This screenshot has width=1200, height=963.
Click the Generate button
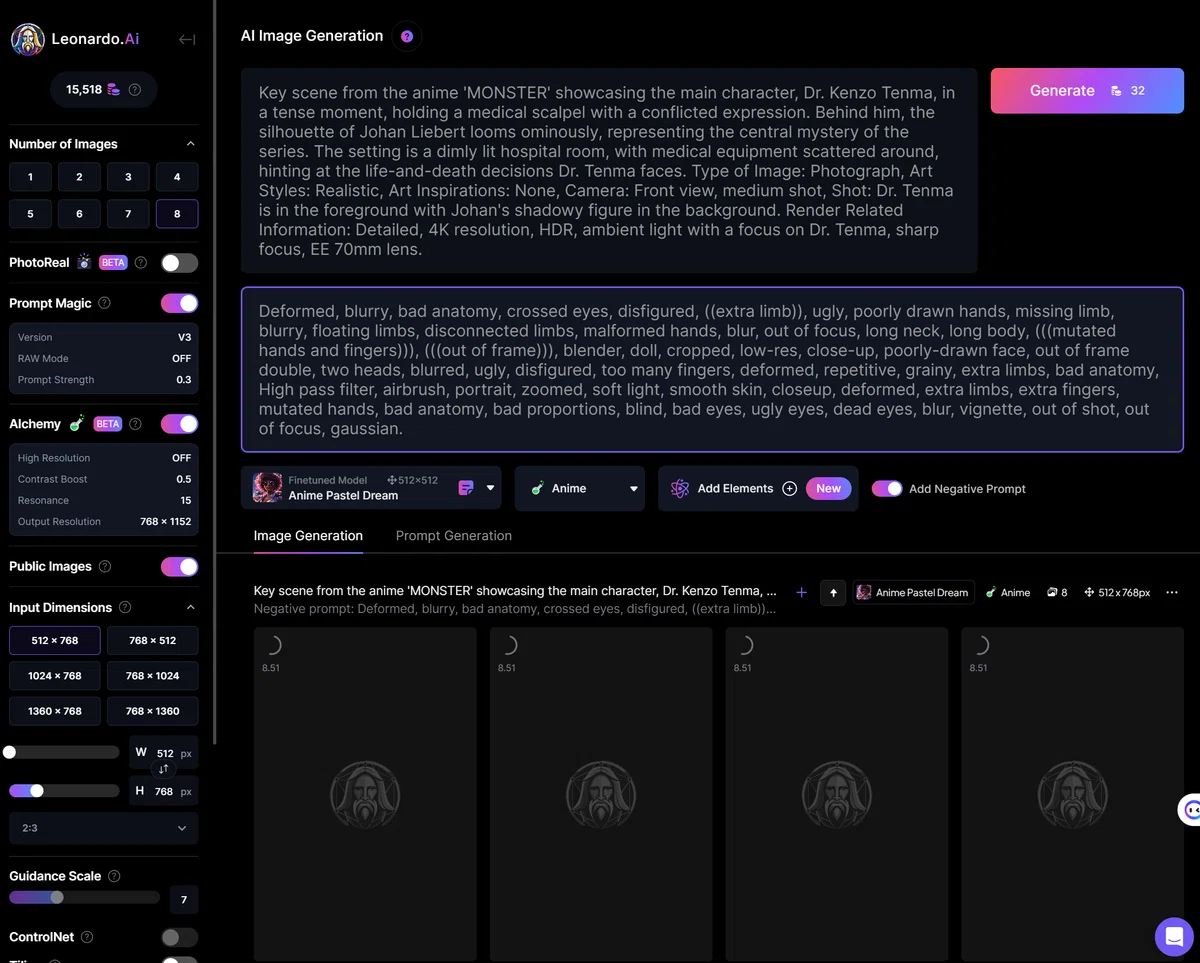(1087, 90)
